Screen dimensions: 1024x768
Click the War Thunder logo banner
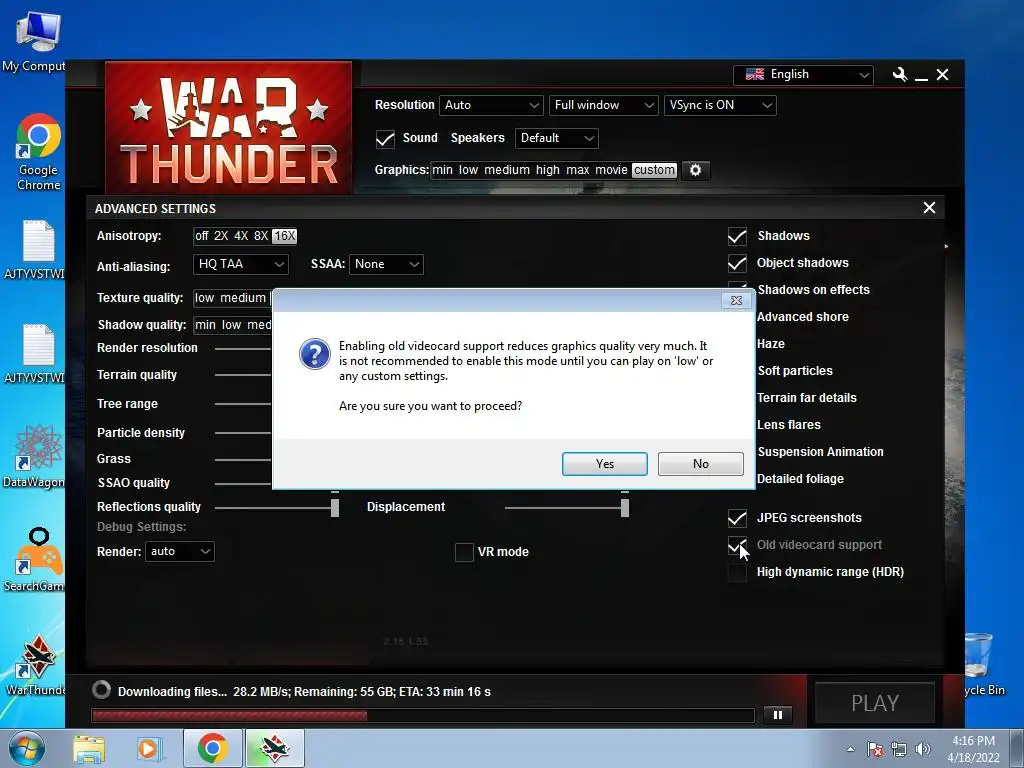(x=229, y=127)
